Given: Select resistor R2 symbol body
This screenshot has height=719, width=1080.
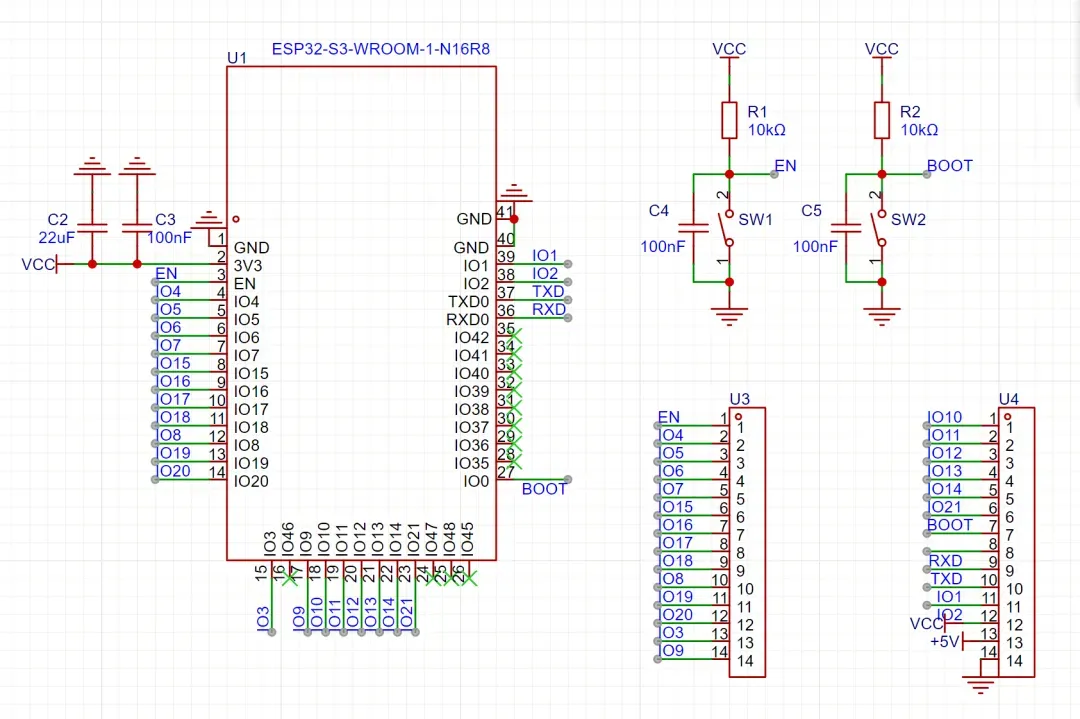Looking at the screenshot, I should coord(882,121).
